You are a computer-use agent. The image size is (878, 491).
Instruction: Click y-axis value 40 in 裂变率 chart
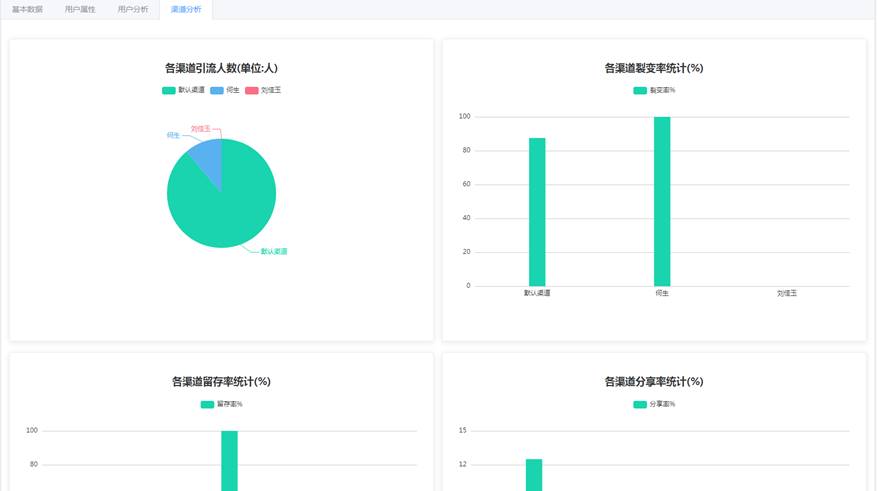[x=466, y=218]
